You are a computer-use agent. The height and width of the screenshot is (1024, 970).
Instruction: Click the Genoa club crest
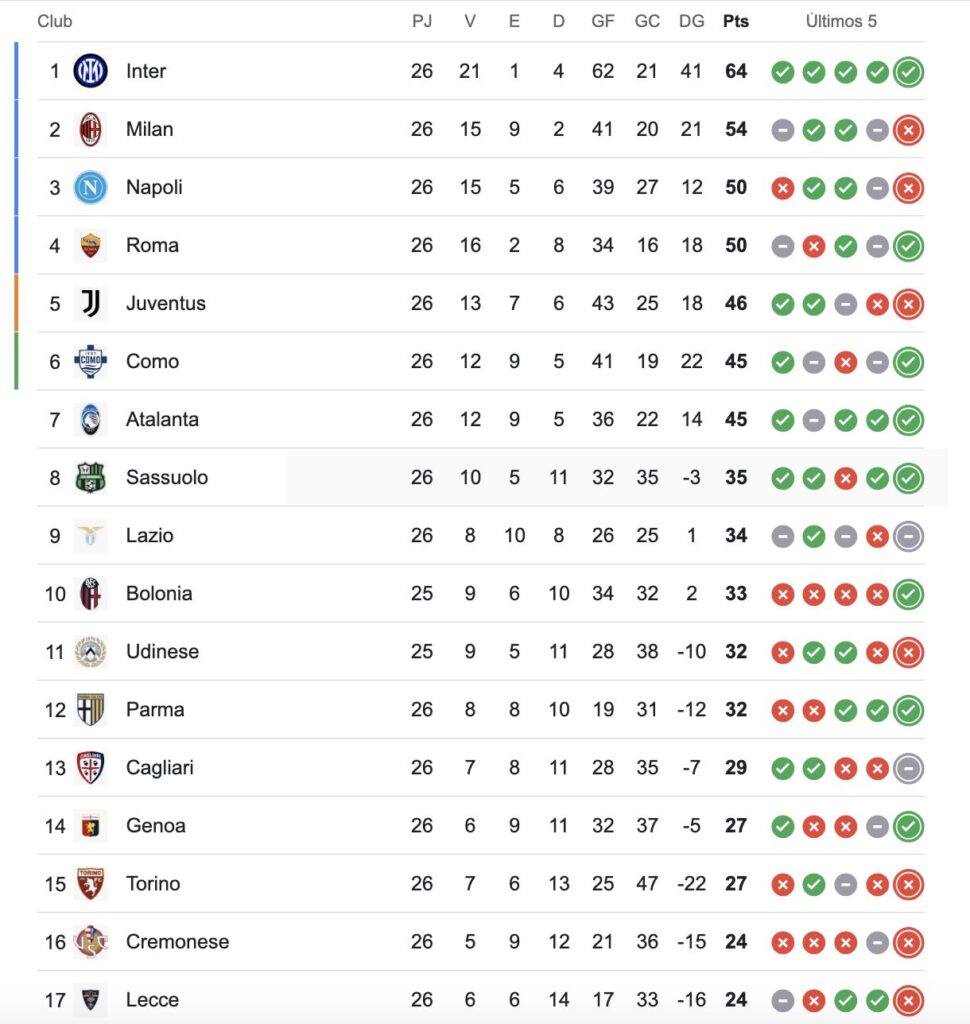[x=90, y=825]
